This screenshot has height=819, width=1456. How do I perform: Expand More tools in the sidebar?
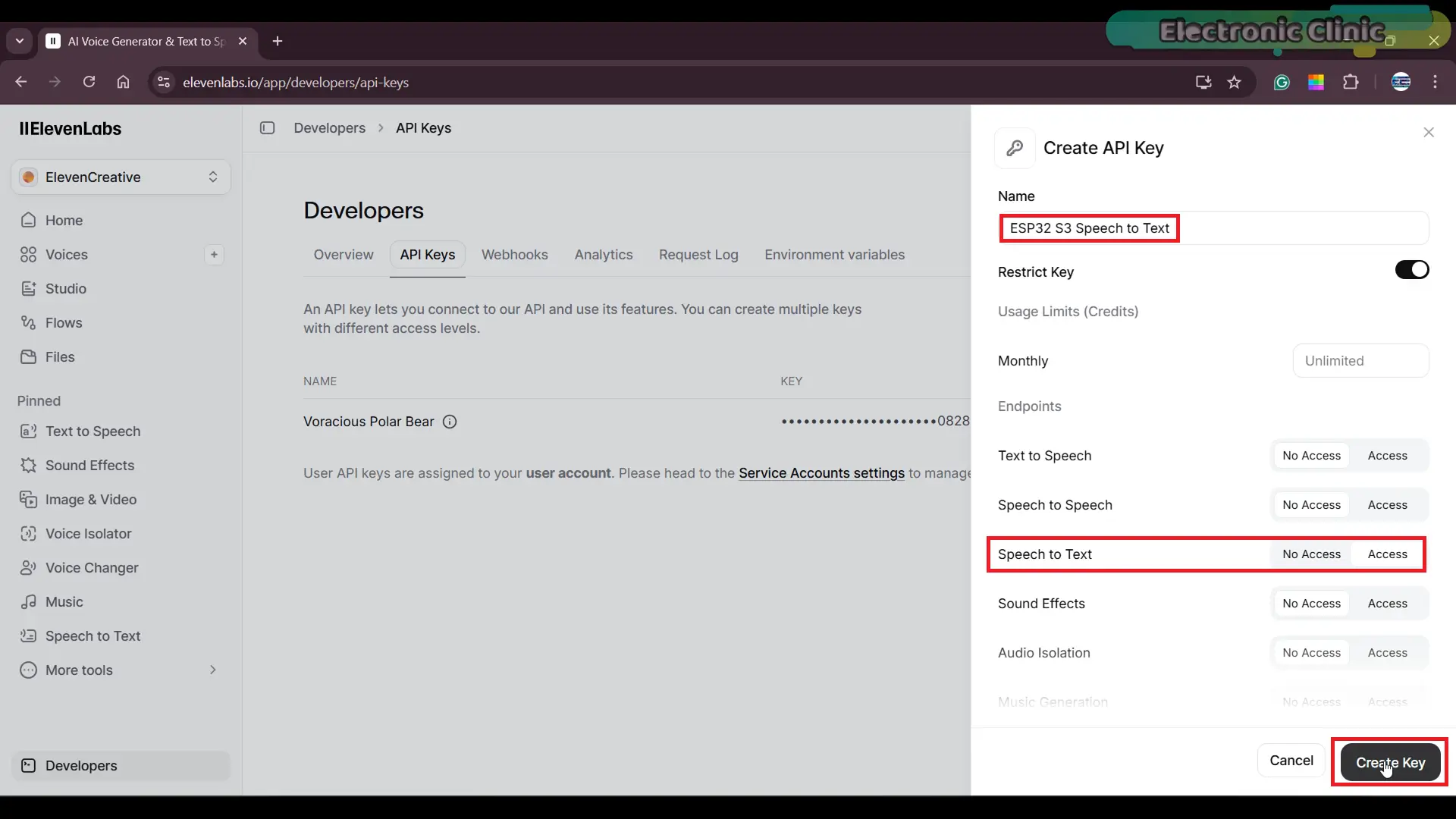[121, 670]
